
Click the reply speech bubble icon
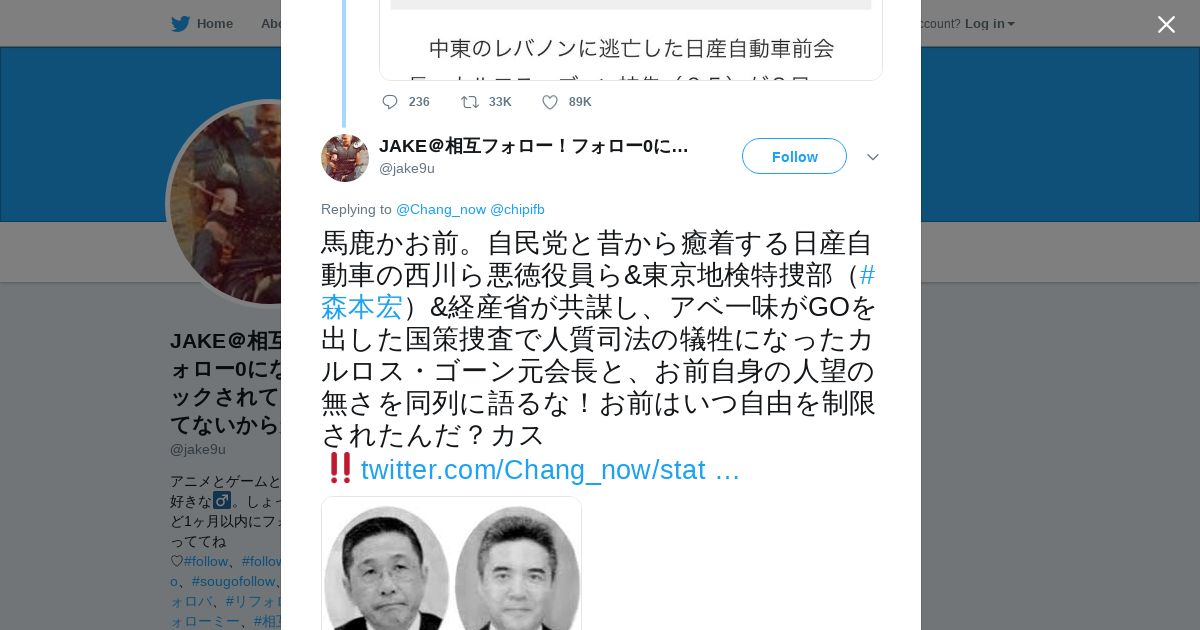pos(390,102)
